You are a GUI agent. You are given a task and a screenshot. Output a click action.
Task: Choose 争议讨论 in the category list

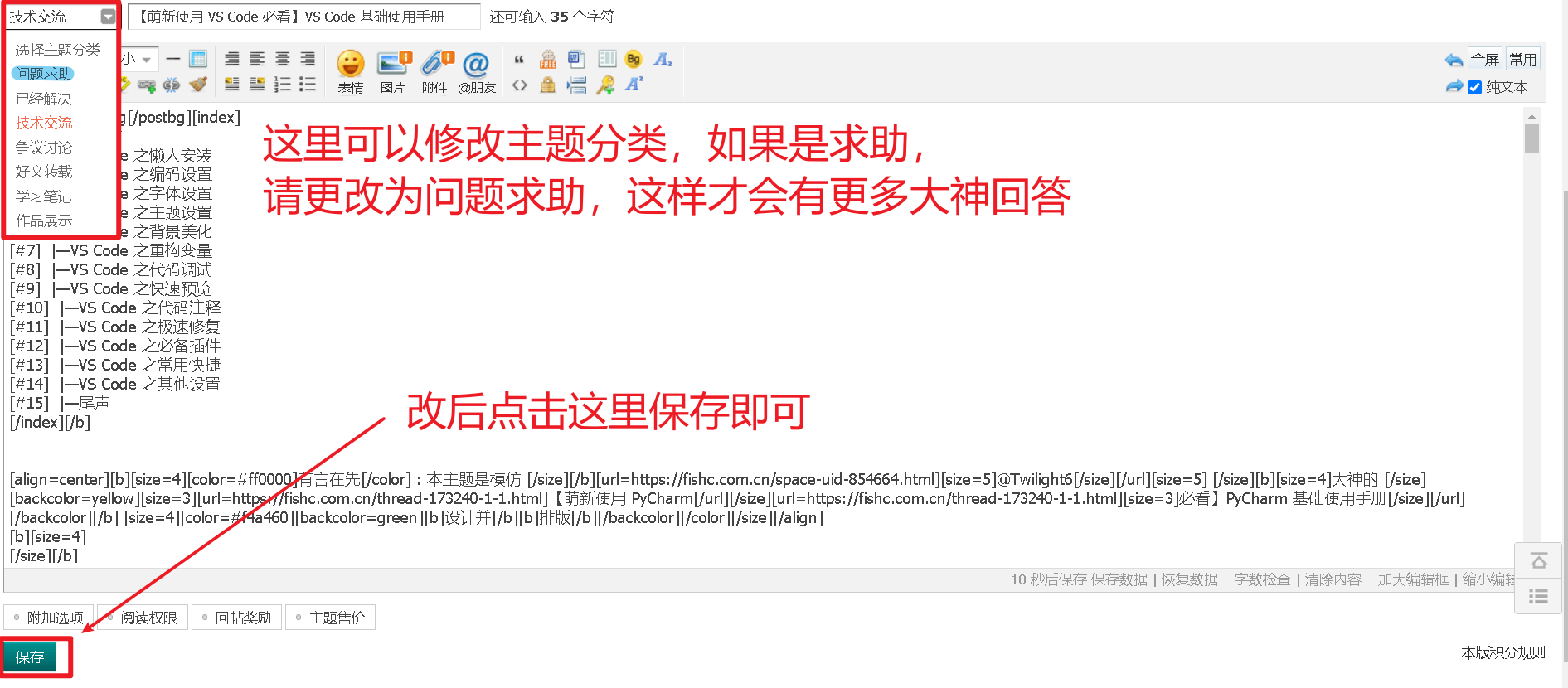pyautogui.click(x=44, y=148)
